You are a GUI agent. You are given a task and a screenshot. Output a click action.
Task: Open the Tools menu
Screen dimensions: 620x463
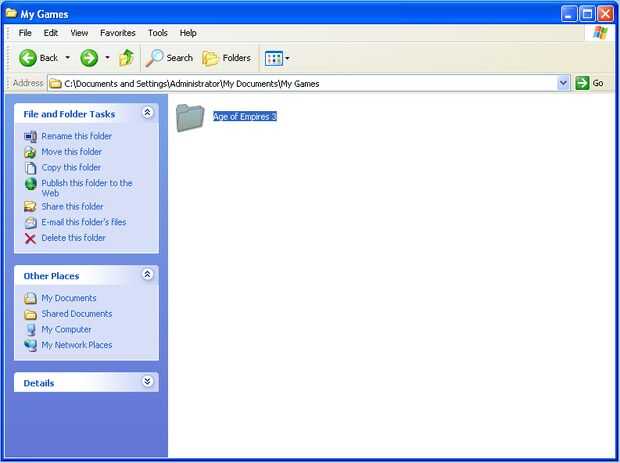(157, 33)
